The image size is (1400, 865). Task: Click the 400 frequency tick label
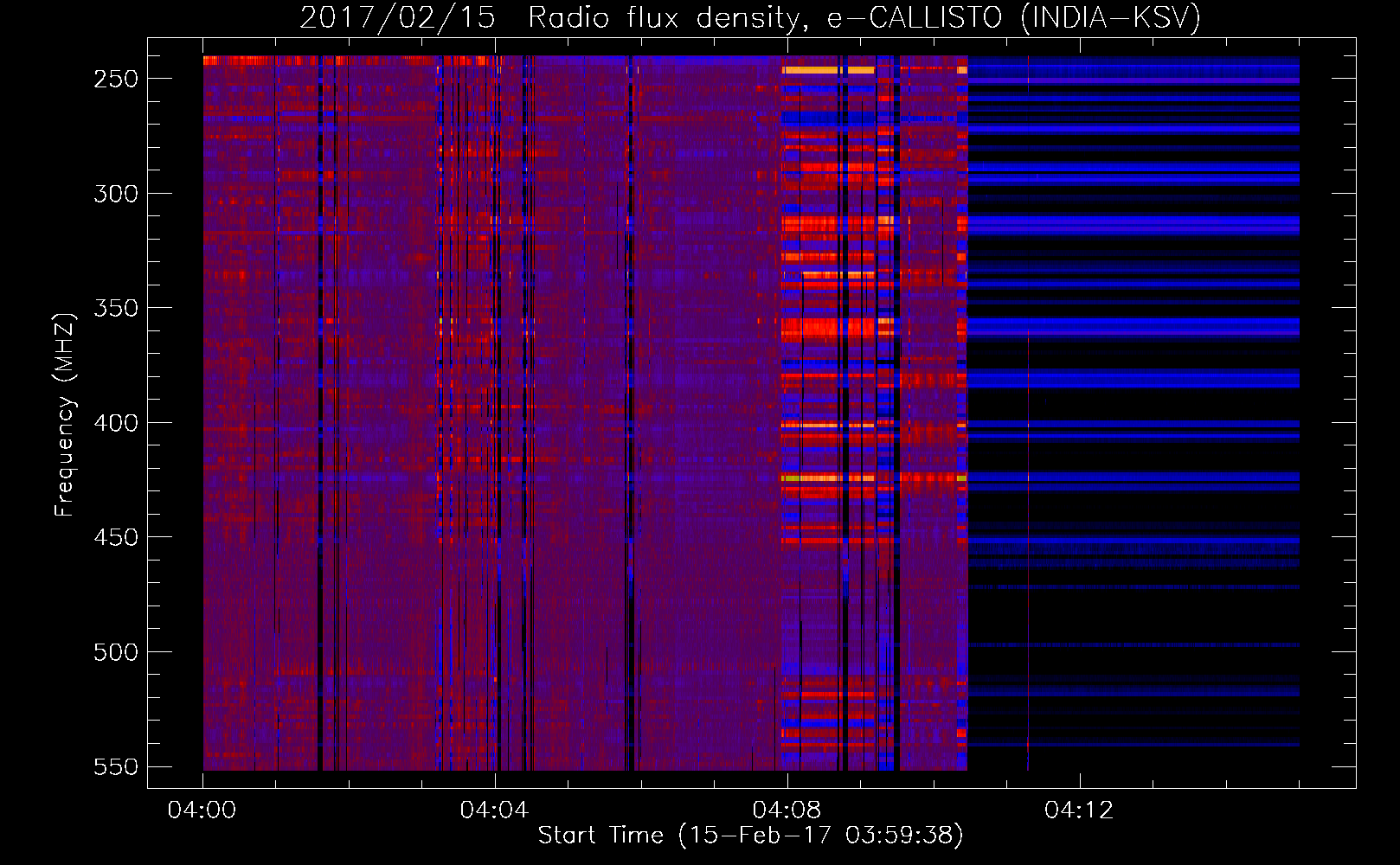116,423
